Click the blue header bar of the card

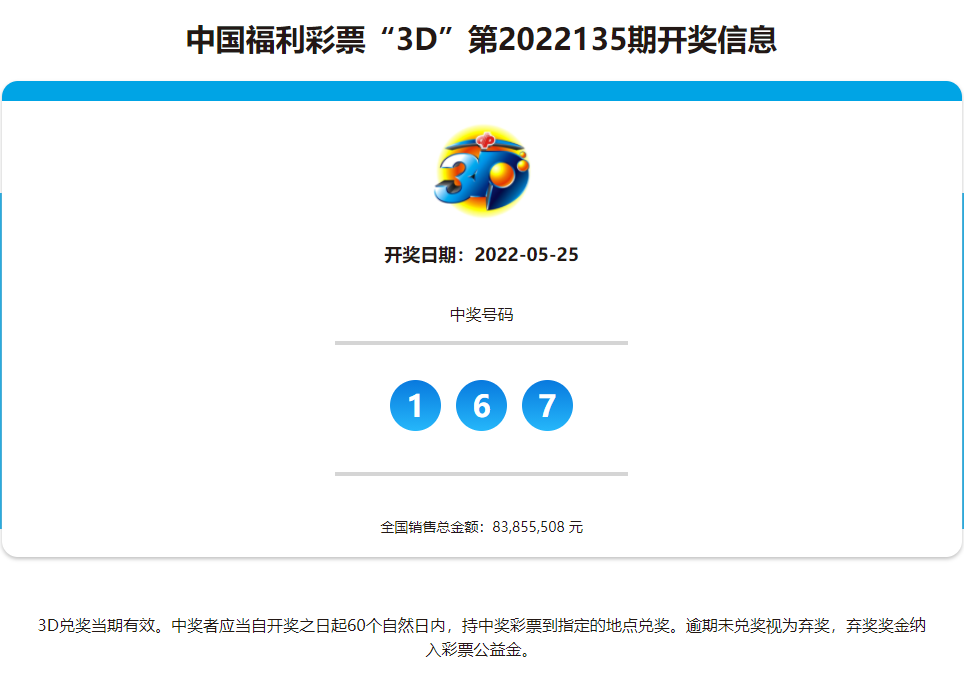pos(481,91)
